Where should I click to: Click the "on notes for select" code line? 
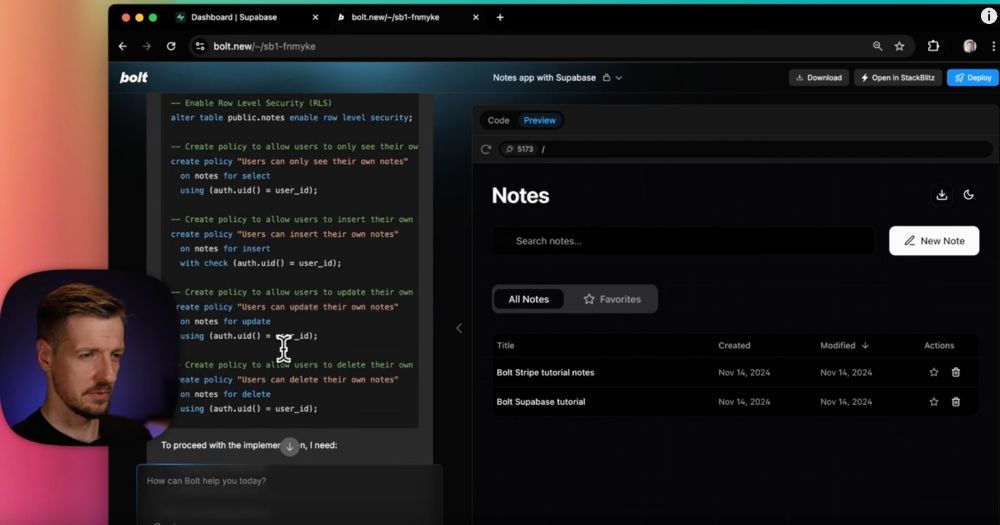[x=225, y=176]
